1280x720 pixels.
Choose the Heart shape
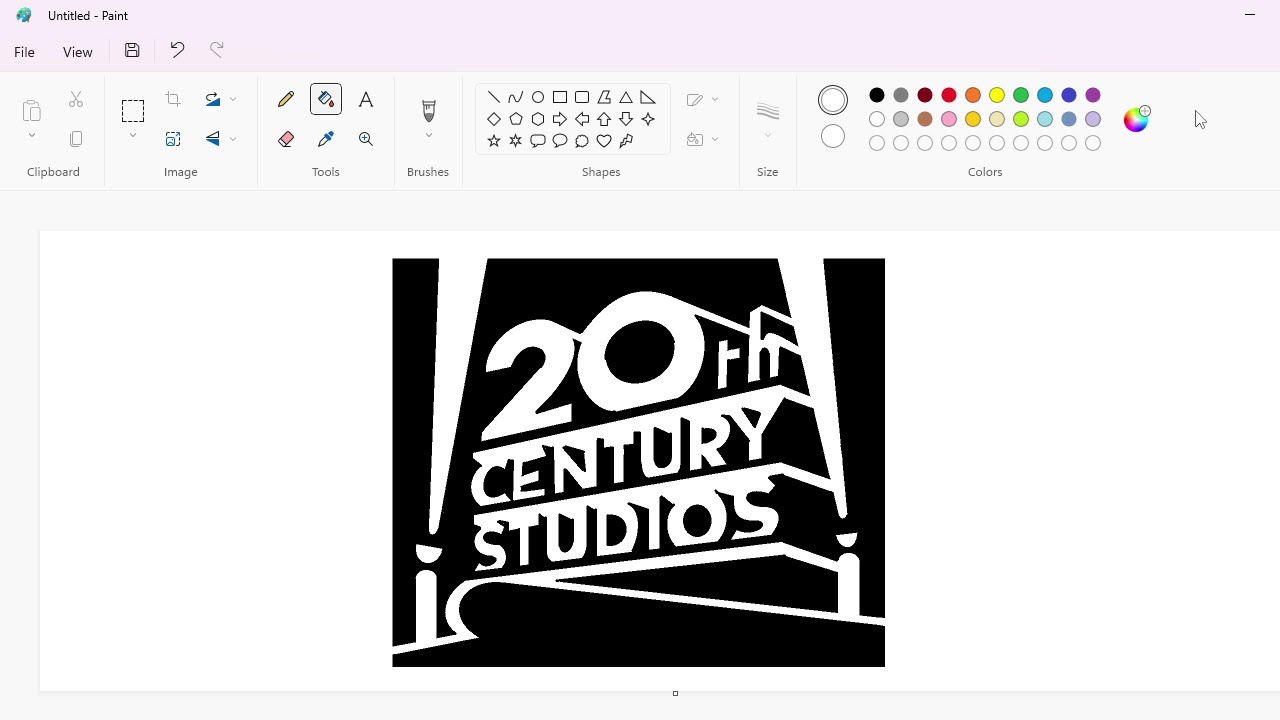(x=604, y=141)
